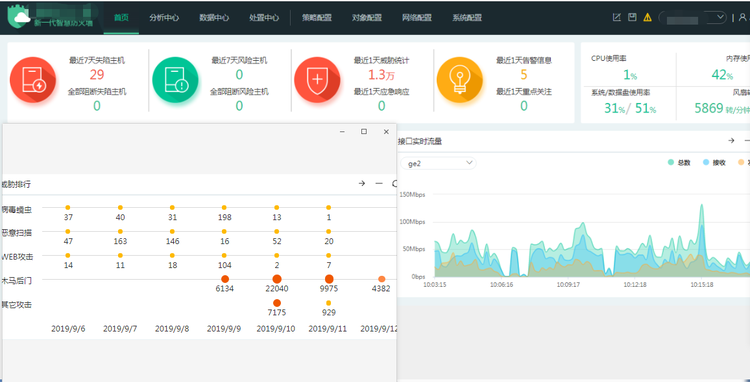Screen dimensions: 750x382
Task: Click the 最近7天风险主机 label
Action: click(239, 61)
